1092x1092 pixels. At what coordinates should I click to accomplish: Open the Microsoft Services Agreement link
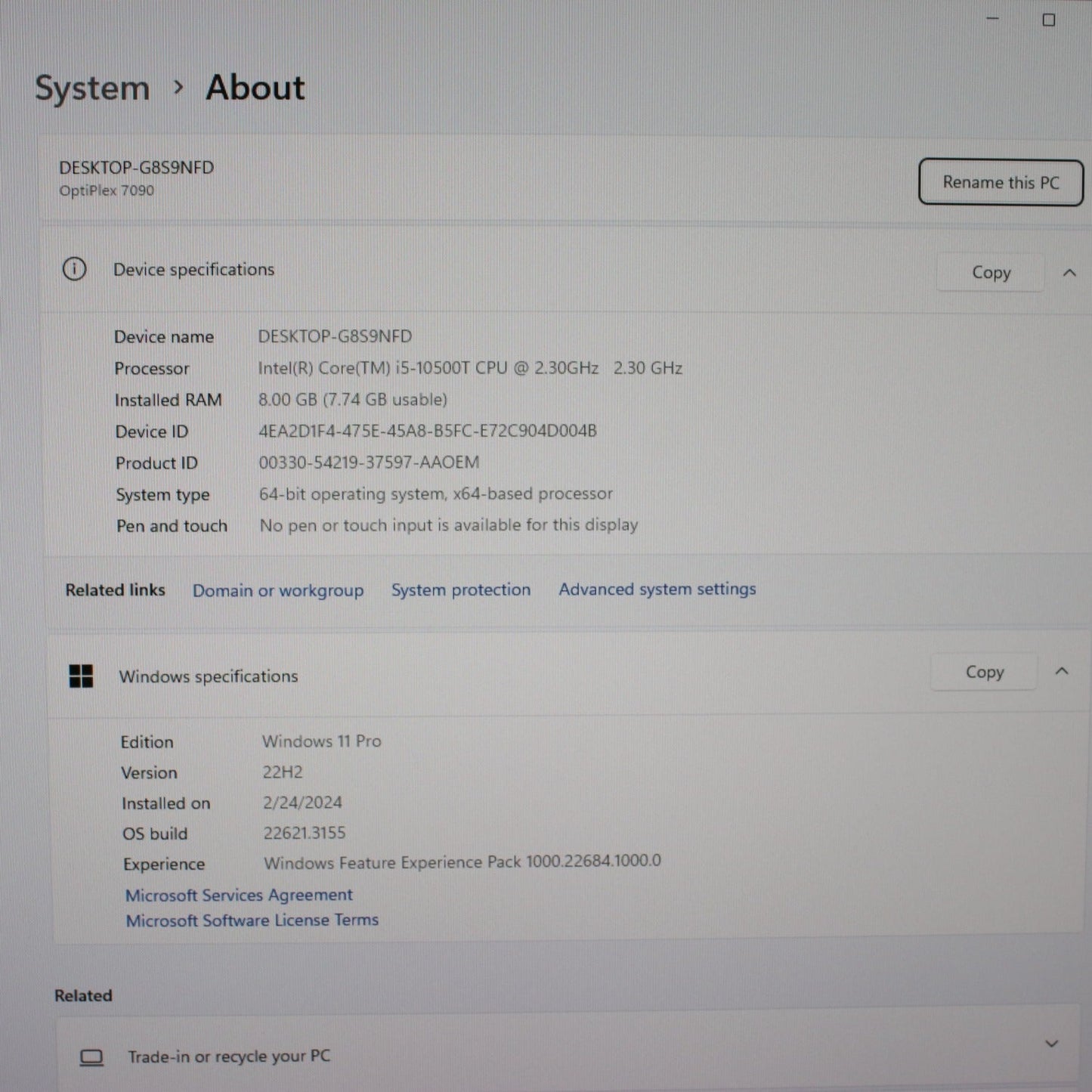[239, 895]
